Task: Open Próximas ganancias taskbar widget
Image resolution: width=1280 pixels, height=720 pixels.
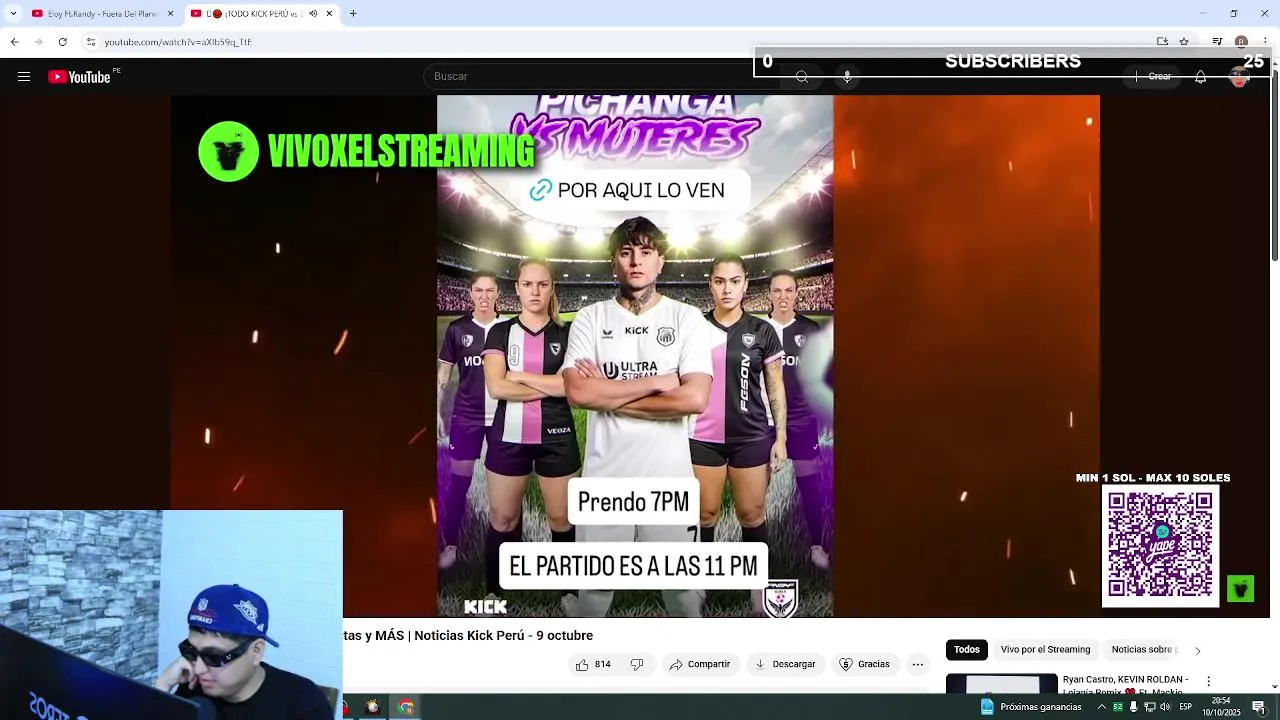Action: (x=1031, y=707)
